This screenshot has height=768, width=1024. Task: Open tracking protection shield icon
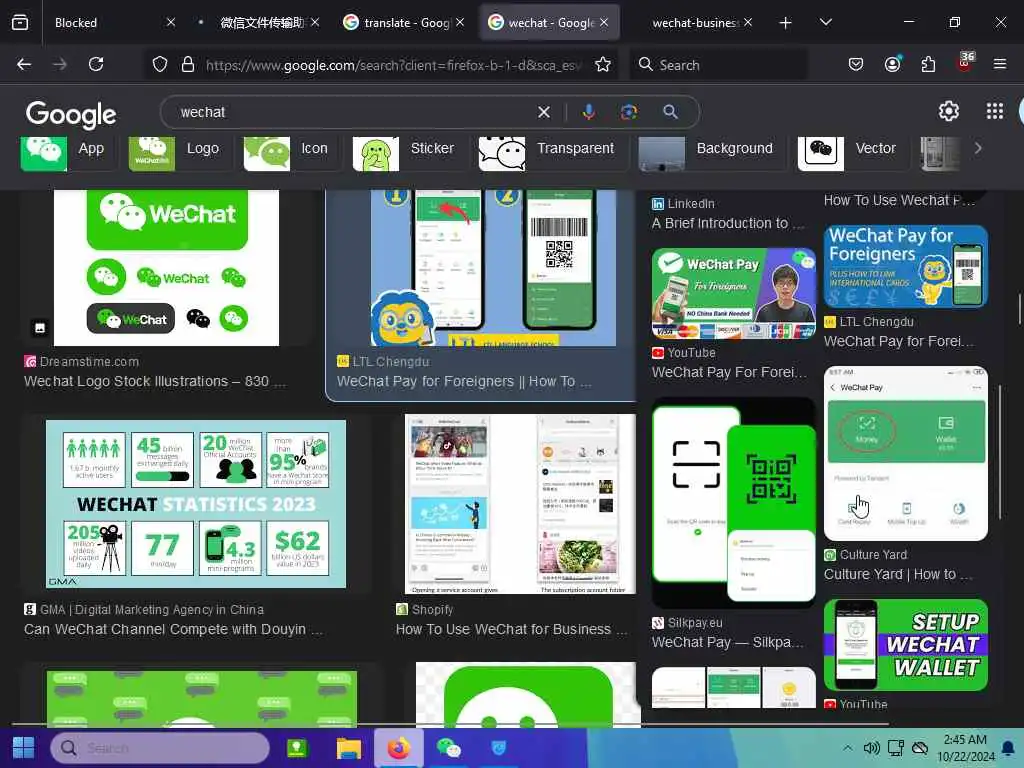tap(160, 64)
